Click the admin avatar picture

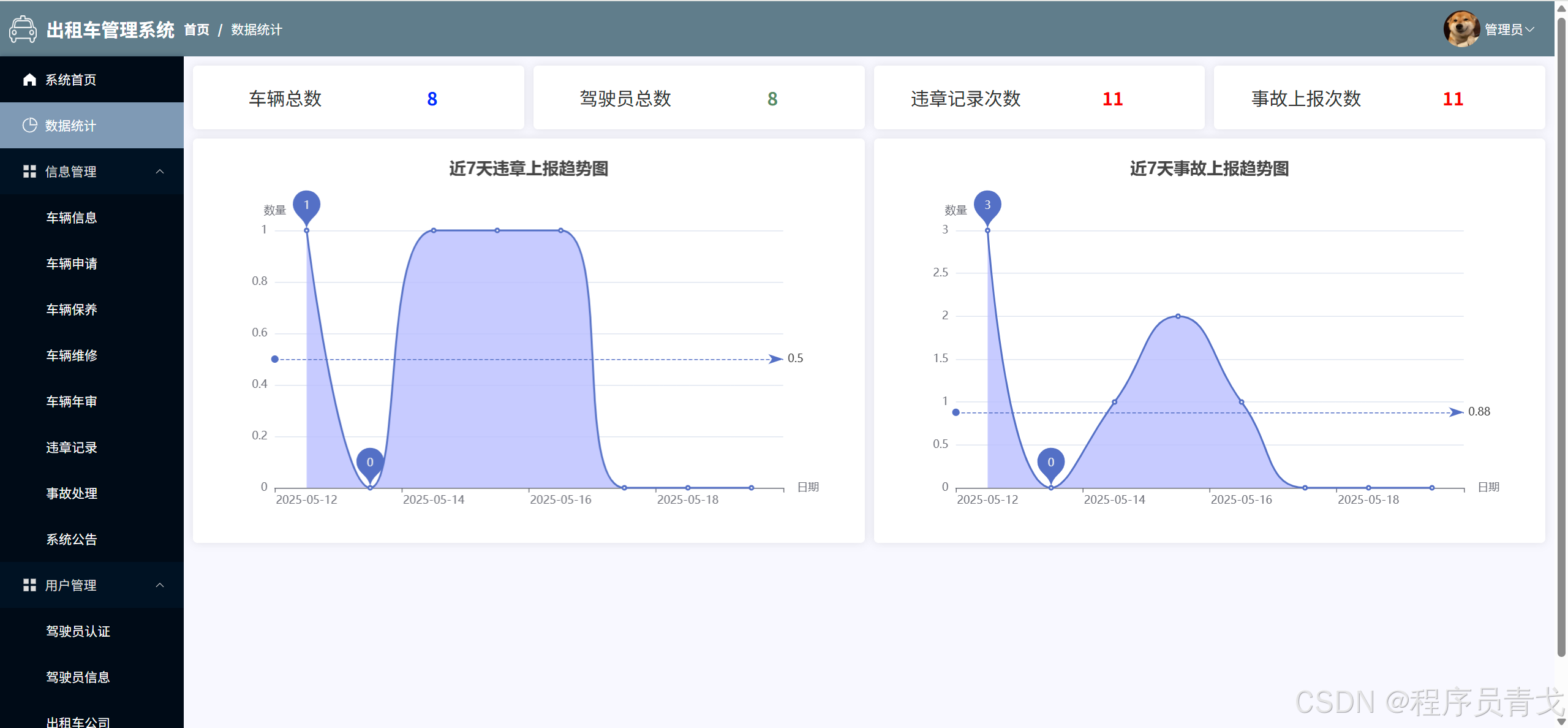[1461, 29]
